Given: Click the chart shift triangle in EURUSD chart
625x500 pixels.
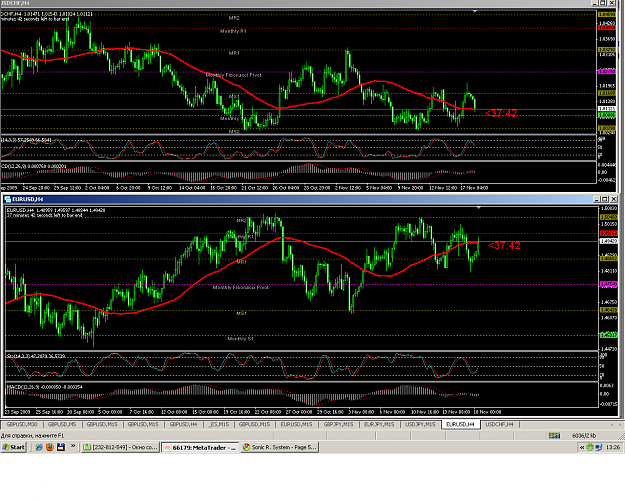Looking at the screenshot, I should pos(479,207).
